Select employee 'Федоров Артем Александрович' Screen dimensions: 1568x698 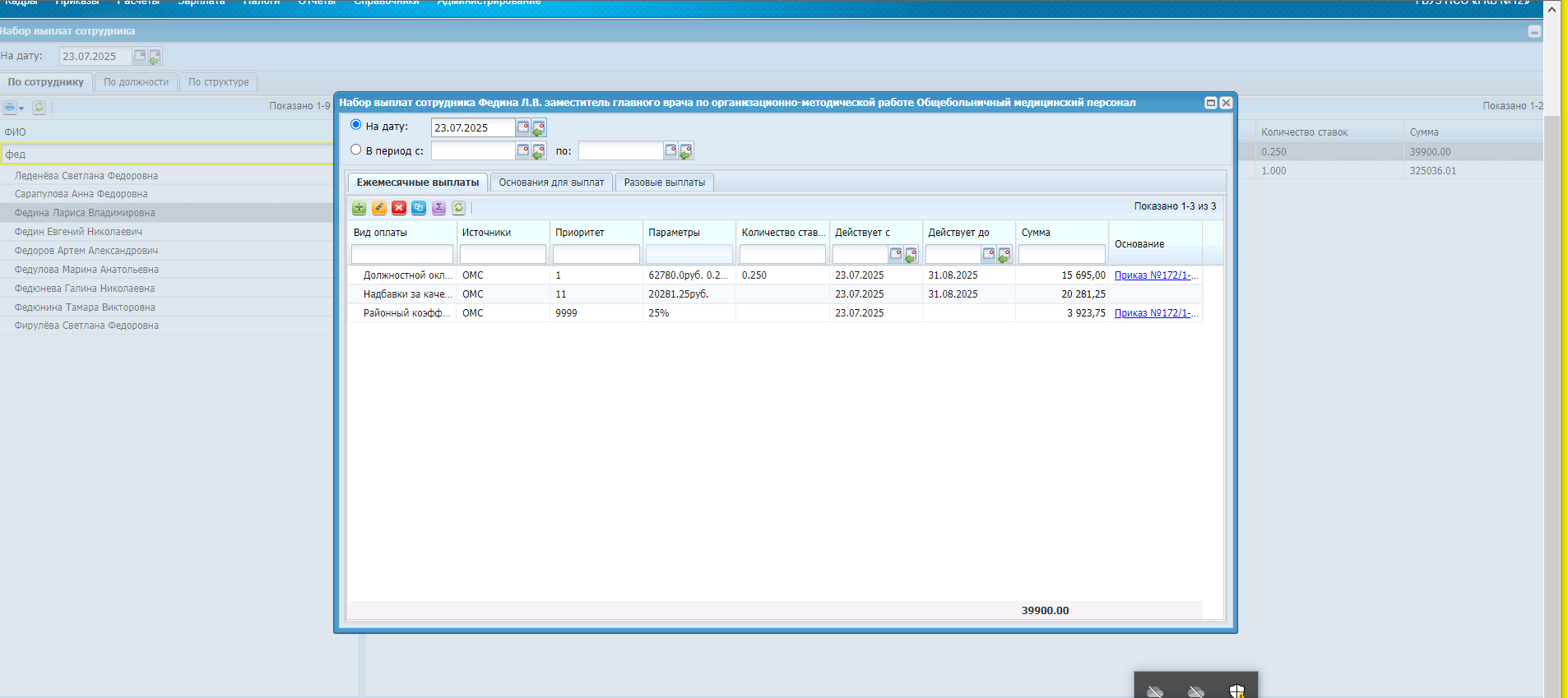167,251
